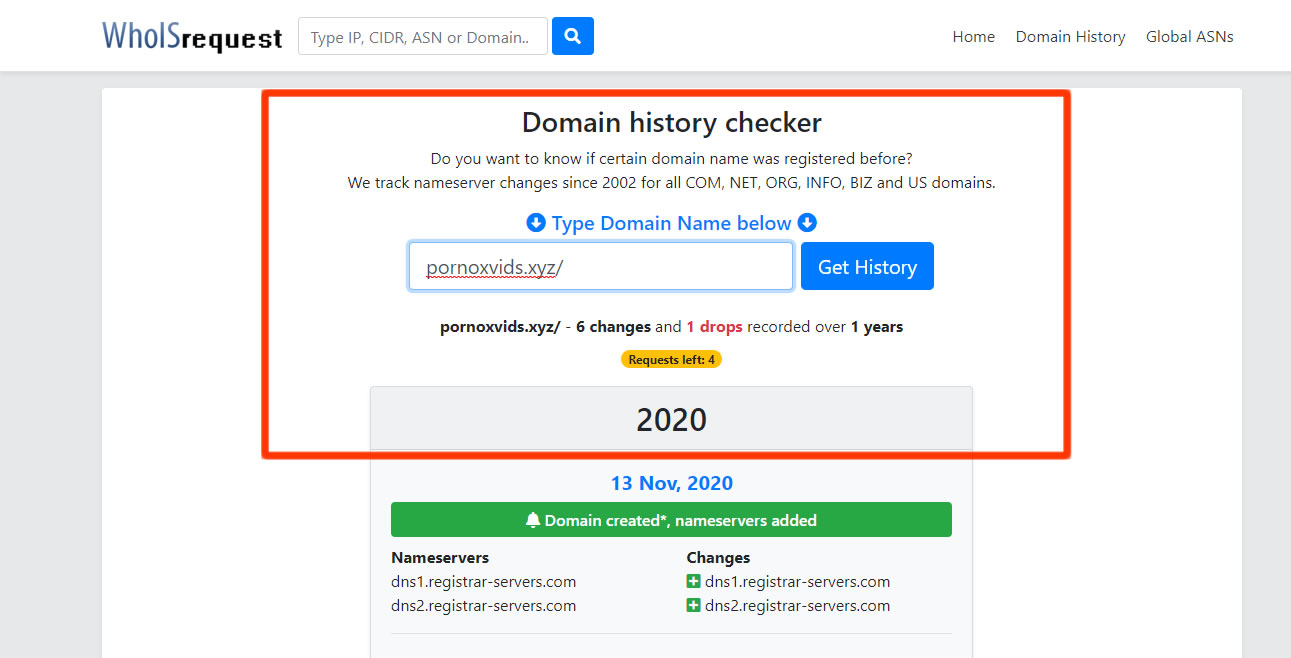Click green plus icon beside dns2.registrar-servers.com

[x=693, y=605]
